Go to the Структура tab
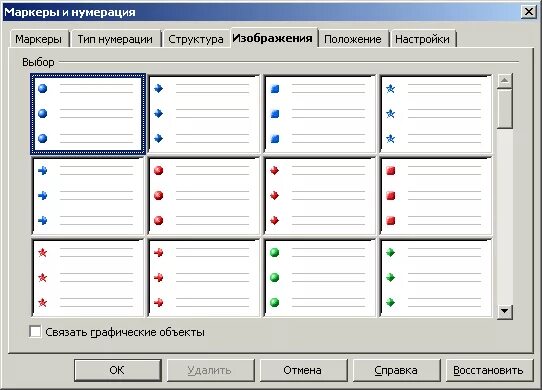Screen dimensions: 542x390 tap(196, 39)
